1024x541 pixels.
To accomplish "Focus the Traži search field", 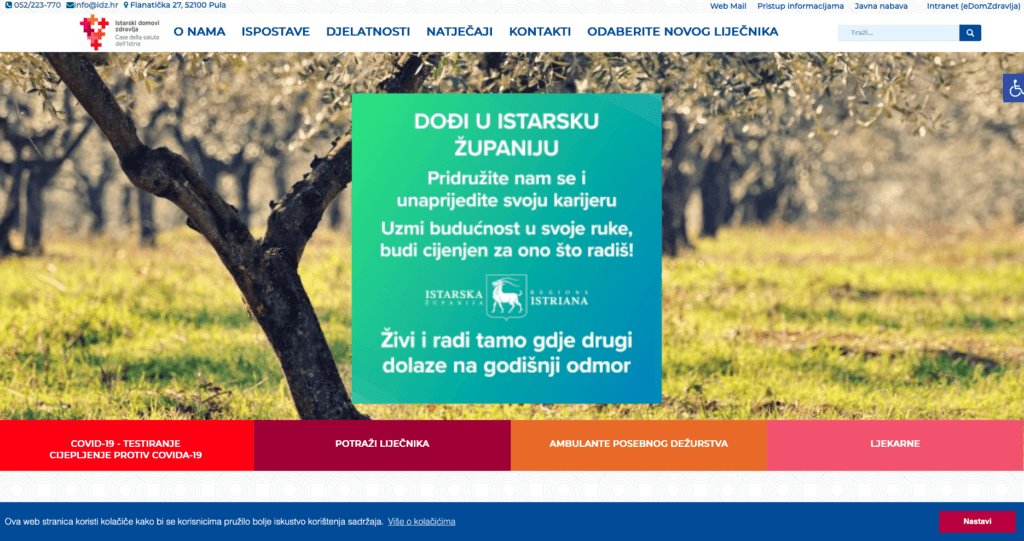I will (899, 33).
